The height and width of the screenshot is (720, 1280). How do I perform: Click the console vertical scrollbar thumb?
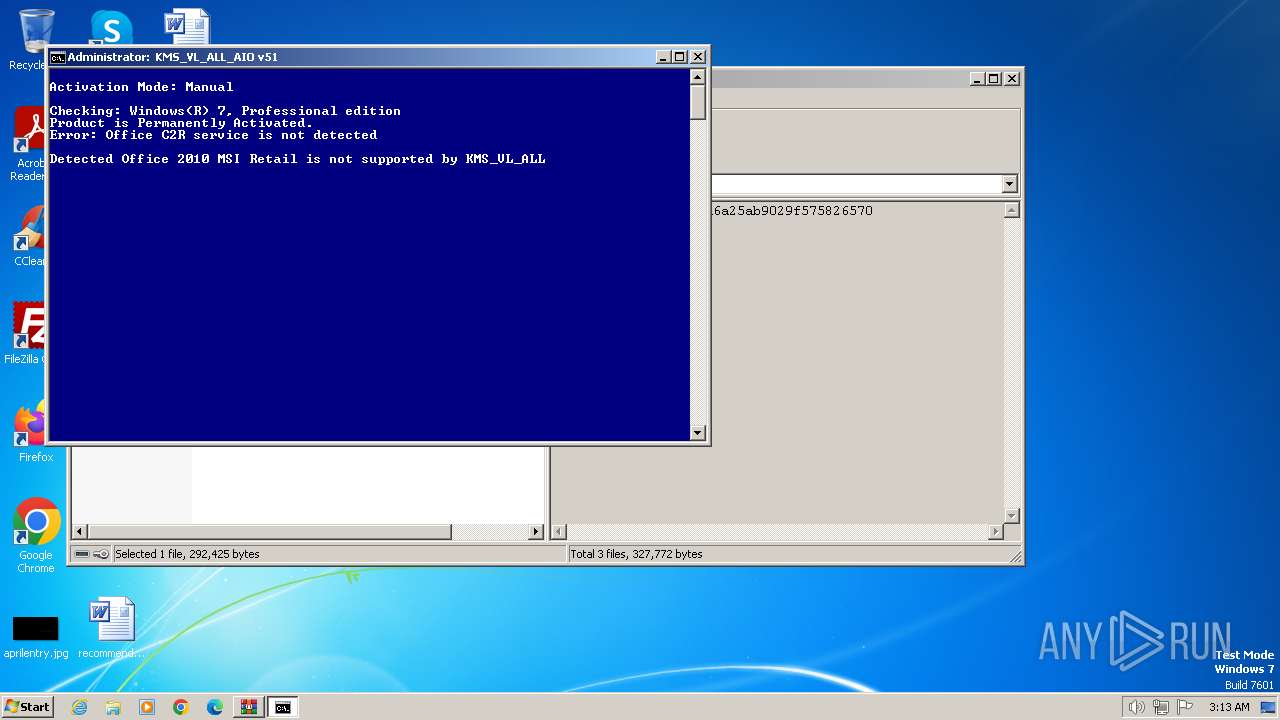click(x=698, y=102)
